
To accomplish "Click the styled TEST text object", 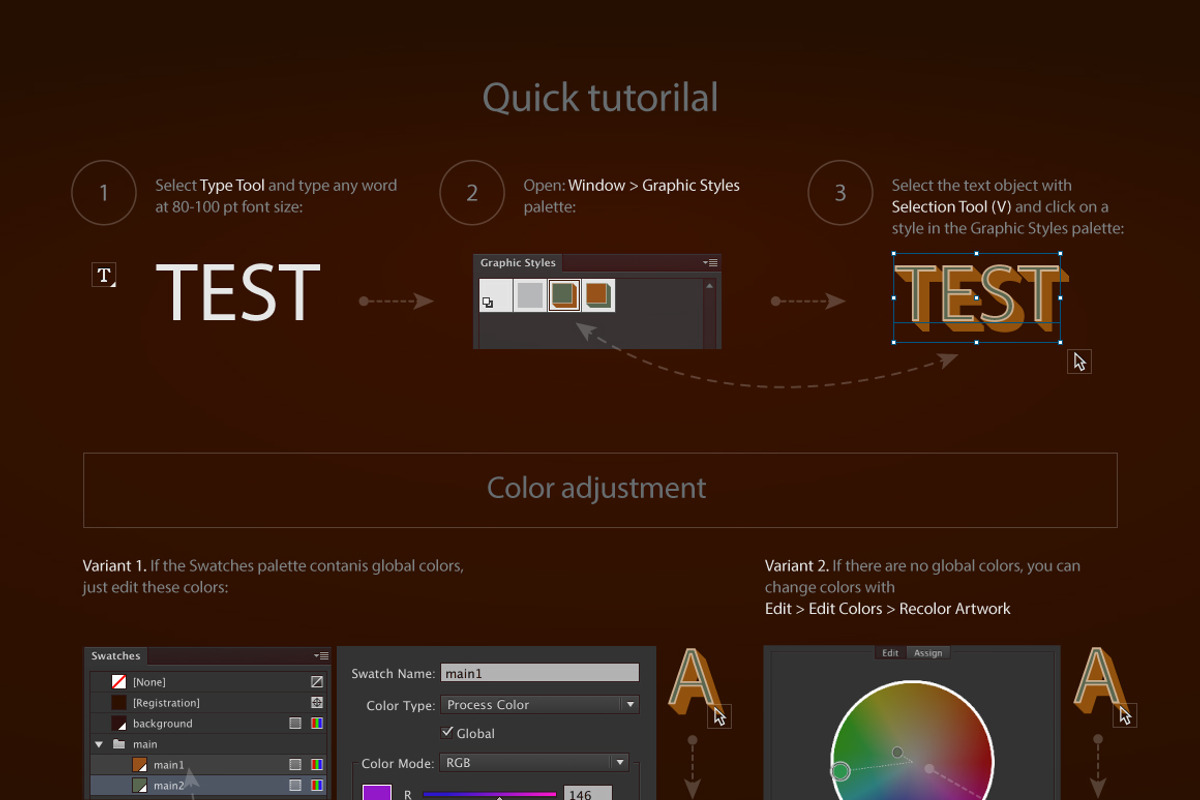I will 979,297.
